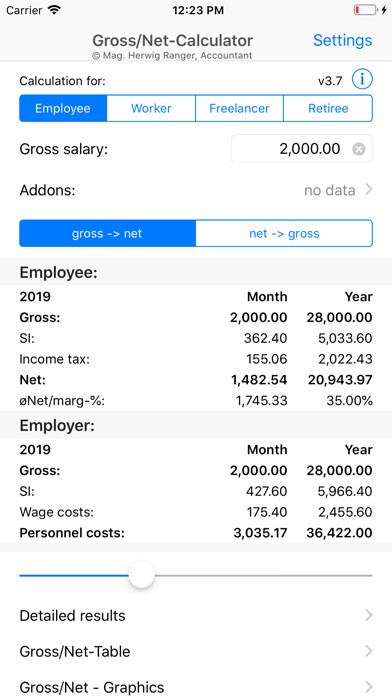Select the Retiree segment

(x=328, y=108)
